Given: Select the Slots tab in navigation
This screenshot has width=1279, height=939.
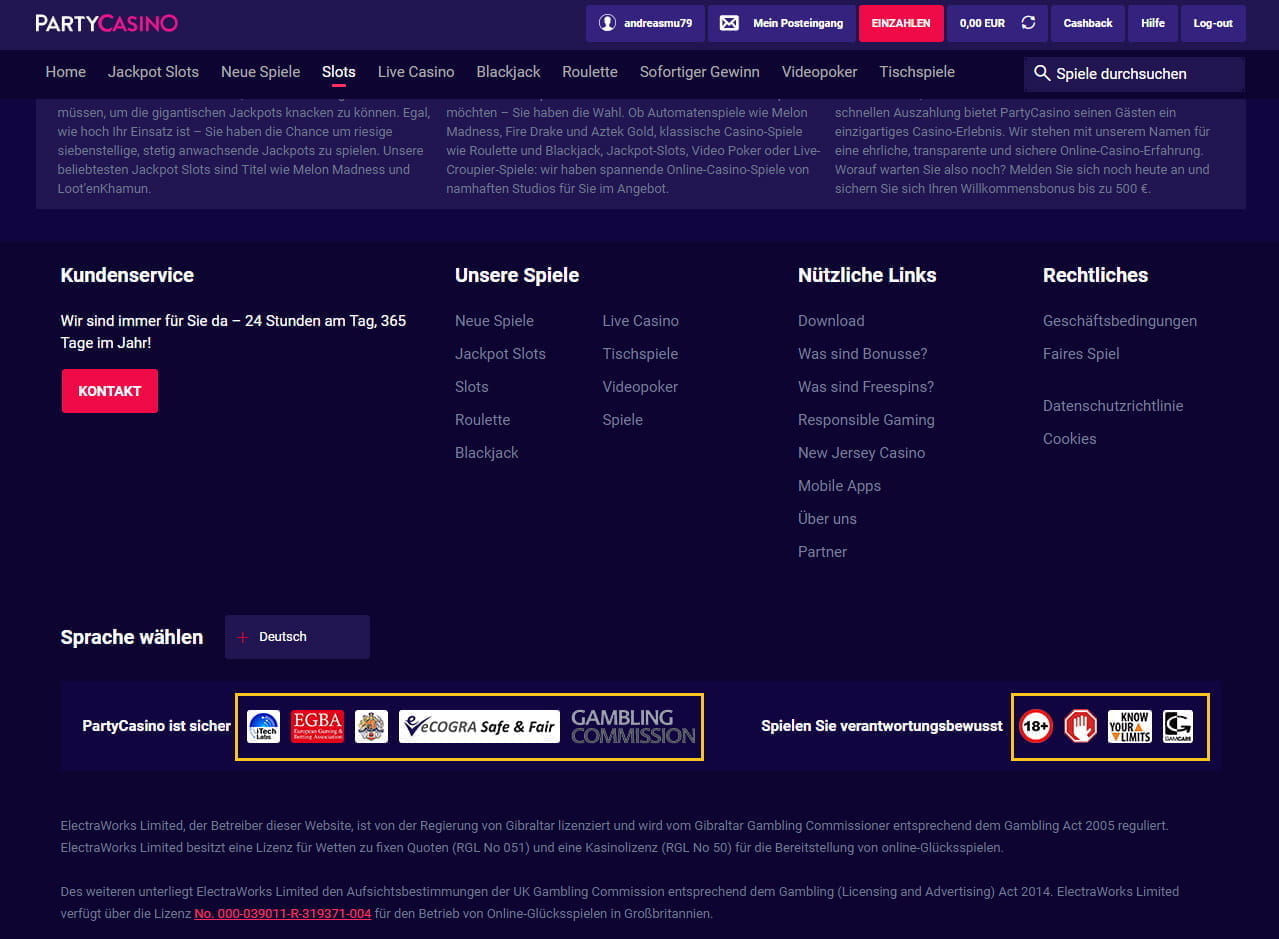Looking at the screenshot, I should [339, 72].
